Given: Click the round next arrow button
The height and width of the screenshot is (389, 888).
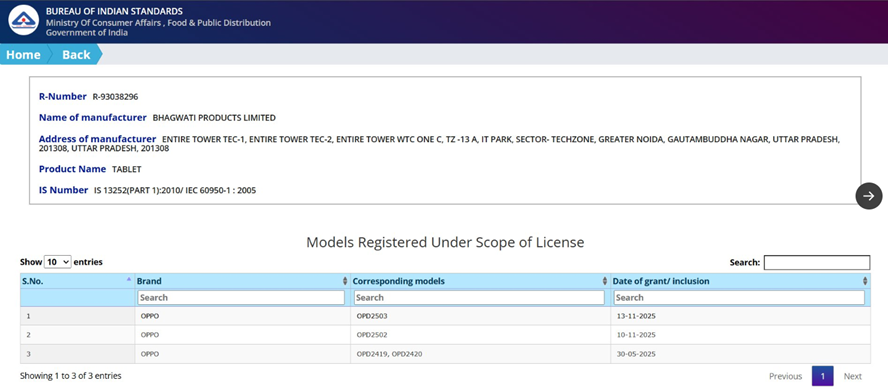Looking at the screenshot, I should (x=869, y=196).
